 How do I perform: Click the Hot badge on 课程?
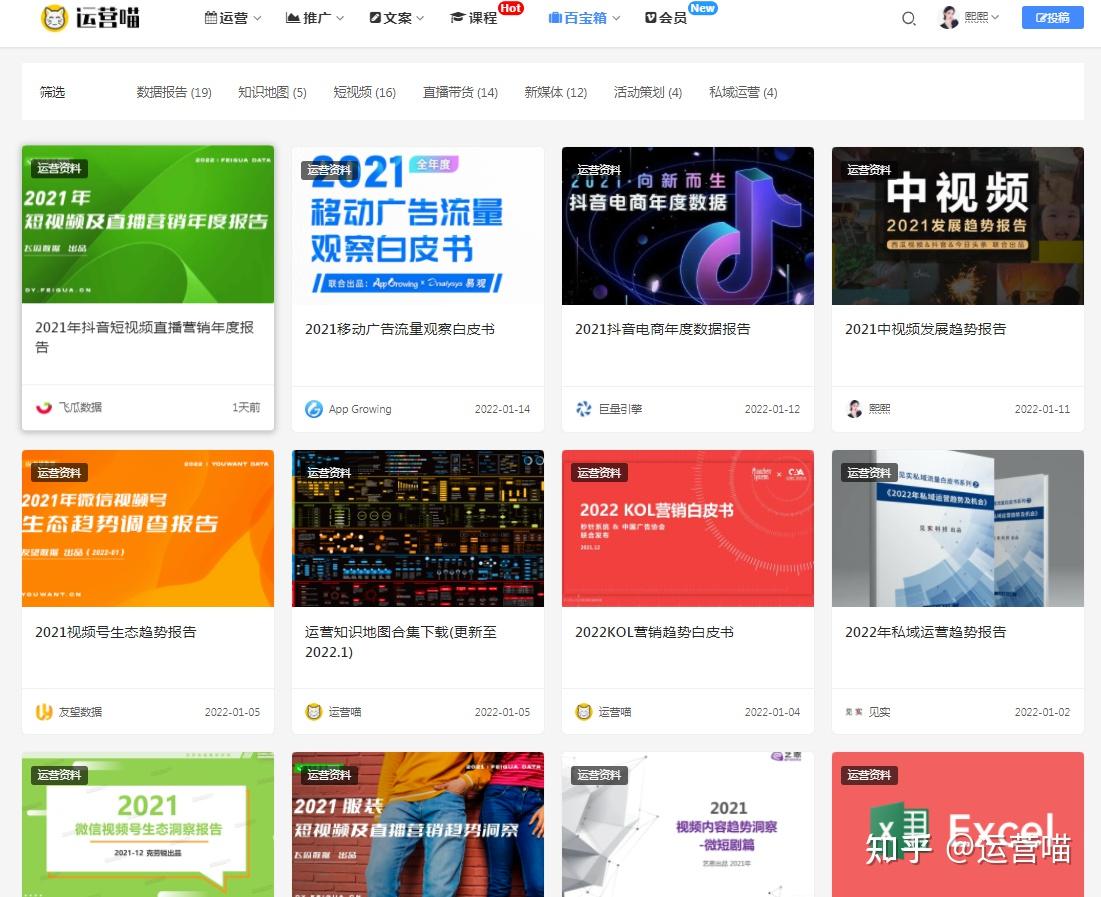(510, 8)
